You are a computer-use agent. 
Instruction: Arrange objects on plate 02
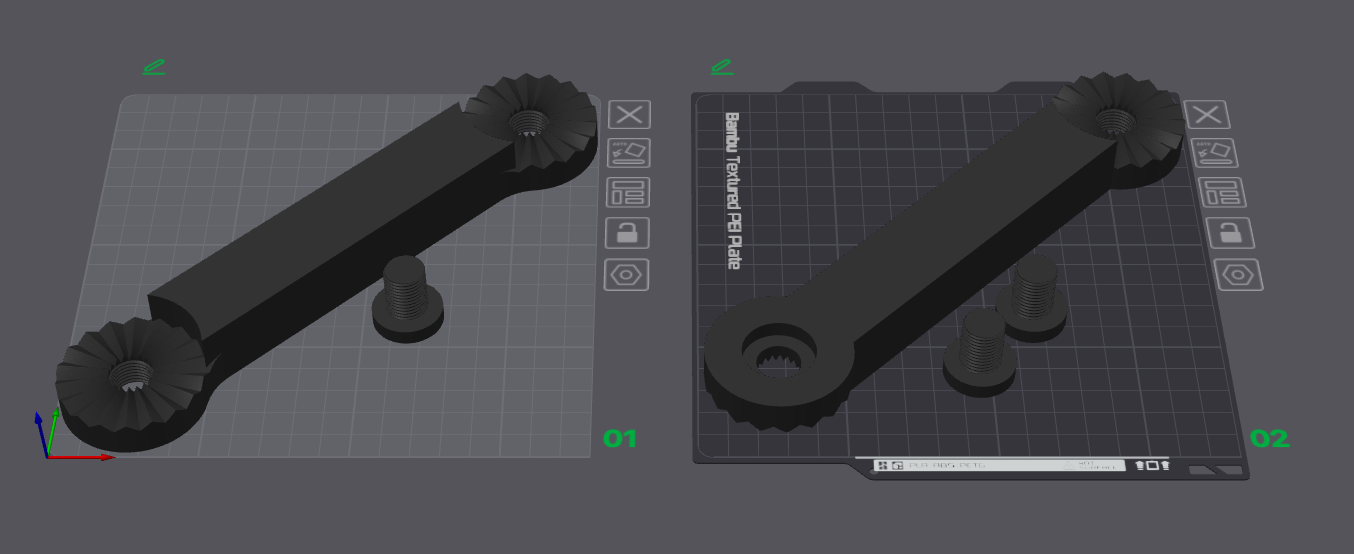[1222, 192]
